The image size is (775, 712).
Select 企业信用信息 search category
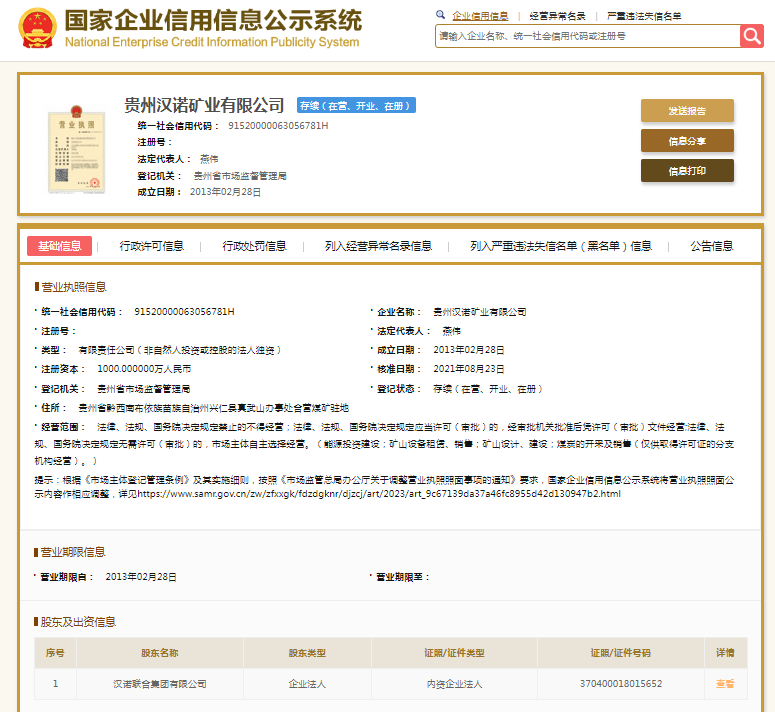480,16
